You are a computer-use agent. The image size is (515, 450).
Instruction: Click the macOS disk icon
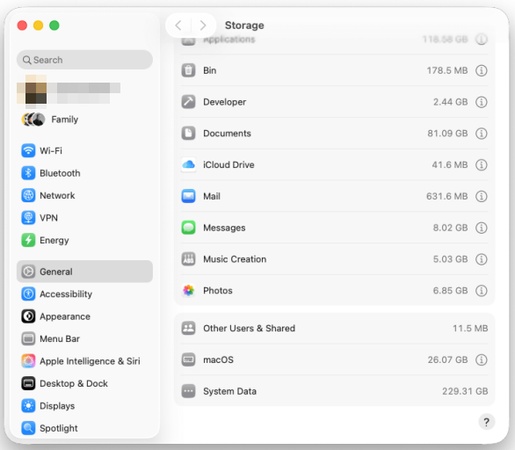coord(188,360)
